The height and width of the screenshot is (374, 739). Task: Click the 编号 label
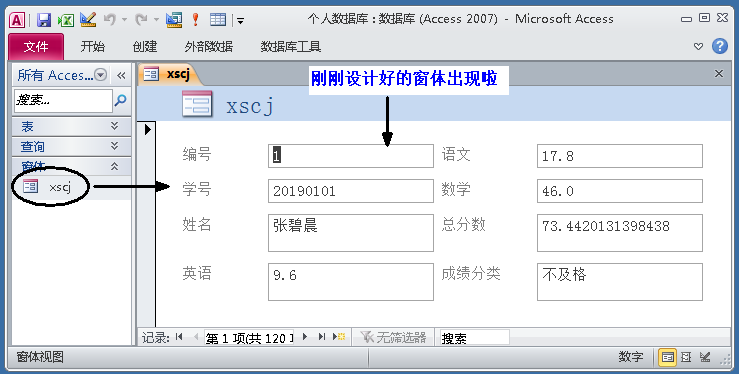coord(197,154)
